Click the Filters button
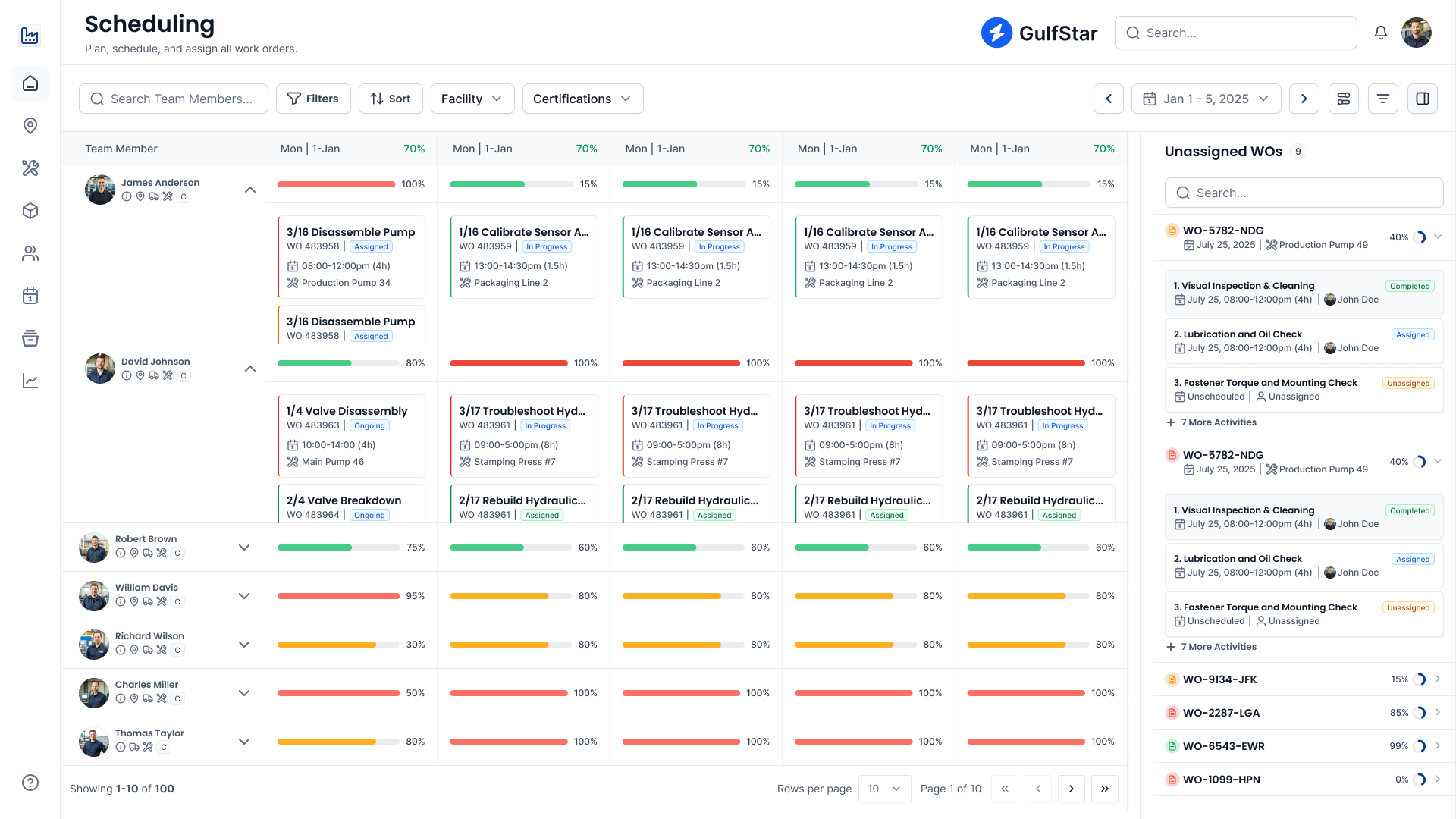The width and height of the screenshot is (1456, 819). [x=313, y=99]
